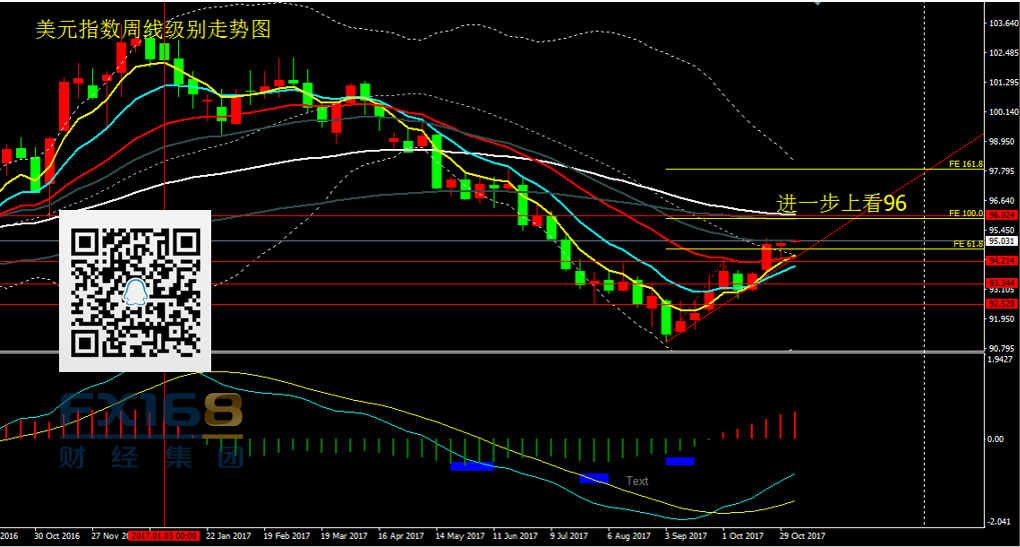This screenshot has height=547, width=1020.
Task: Select the FE 161.8 Fibonacci label
Action: tap(966, 164)
